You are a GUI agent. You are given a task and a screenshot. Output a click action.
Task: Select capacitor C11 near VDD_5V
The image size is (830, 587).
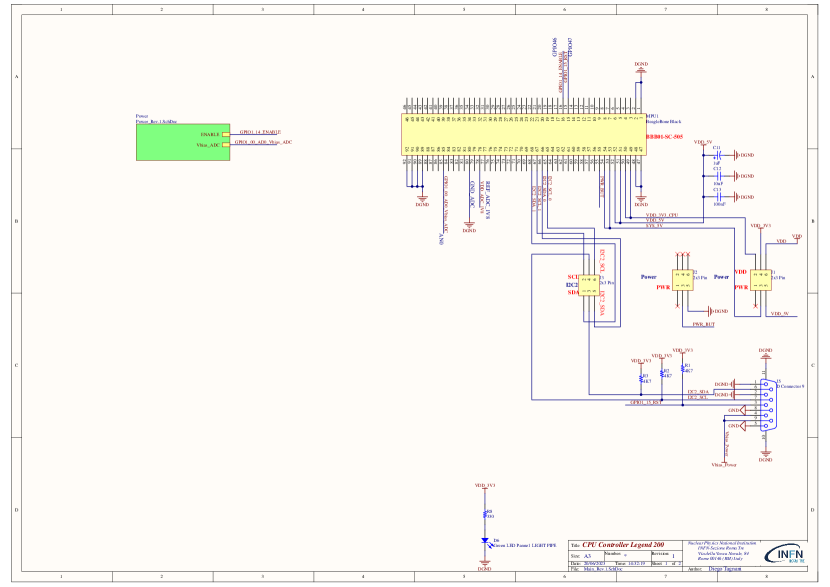click(717, 155)
